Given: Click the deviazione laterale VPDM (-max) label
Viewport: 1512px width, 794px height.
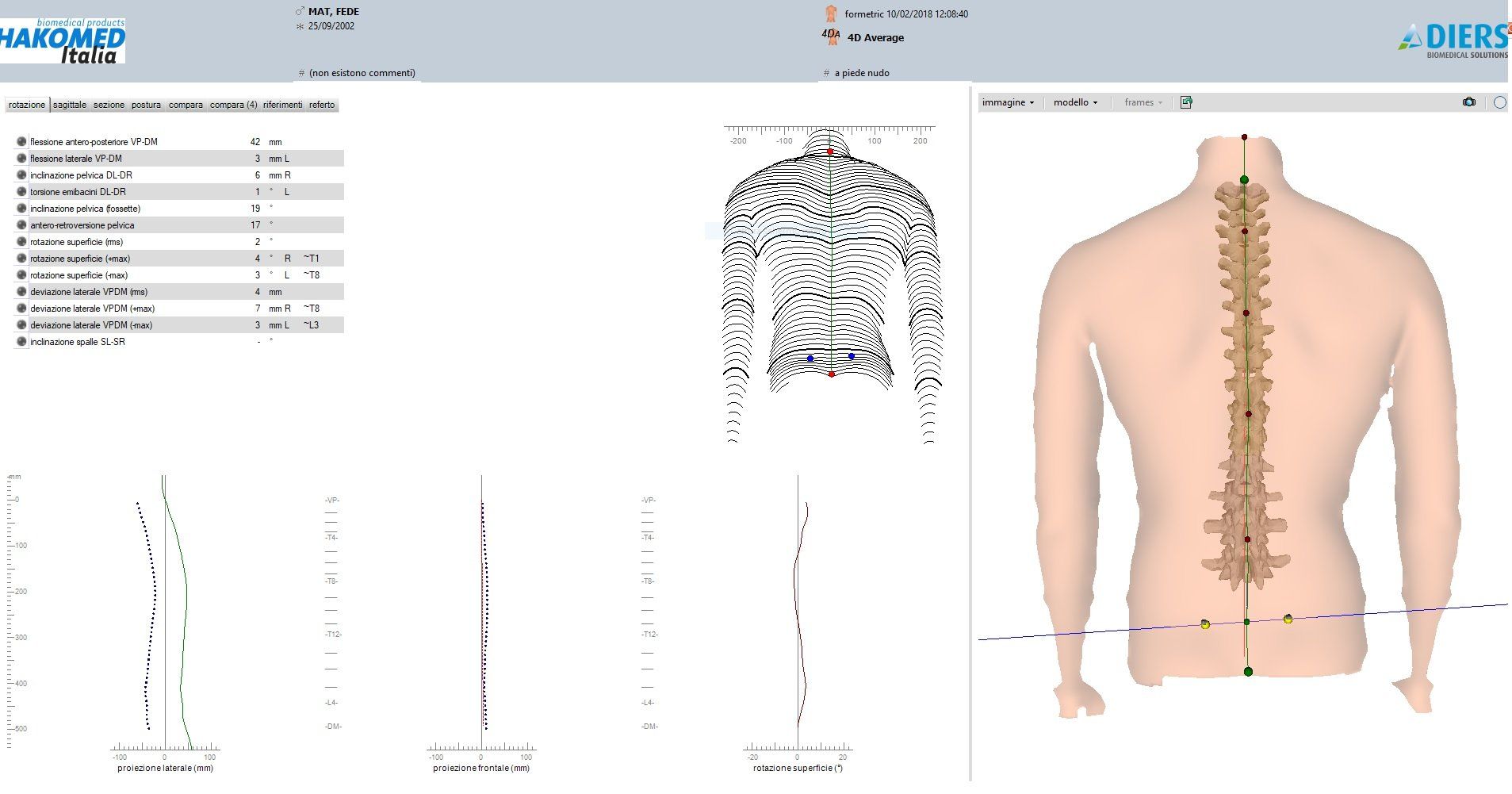Looking at the screenshot, I should (91, 325).
